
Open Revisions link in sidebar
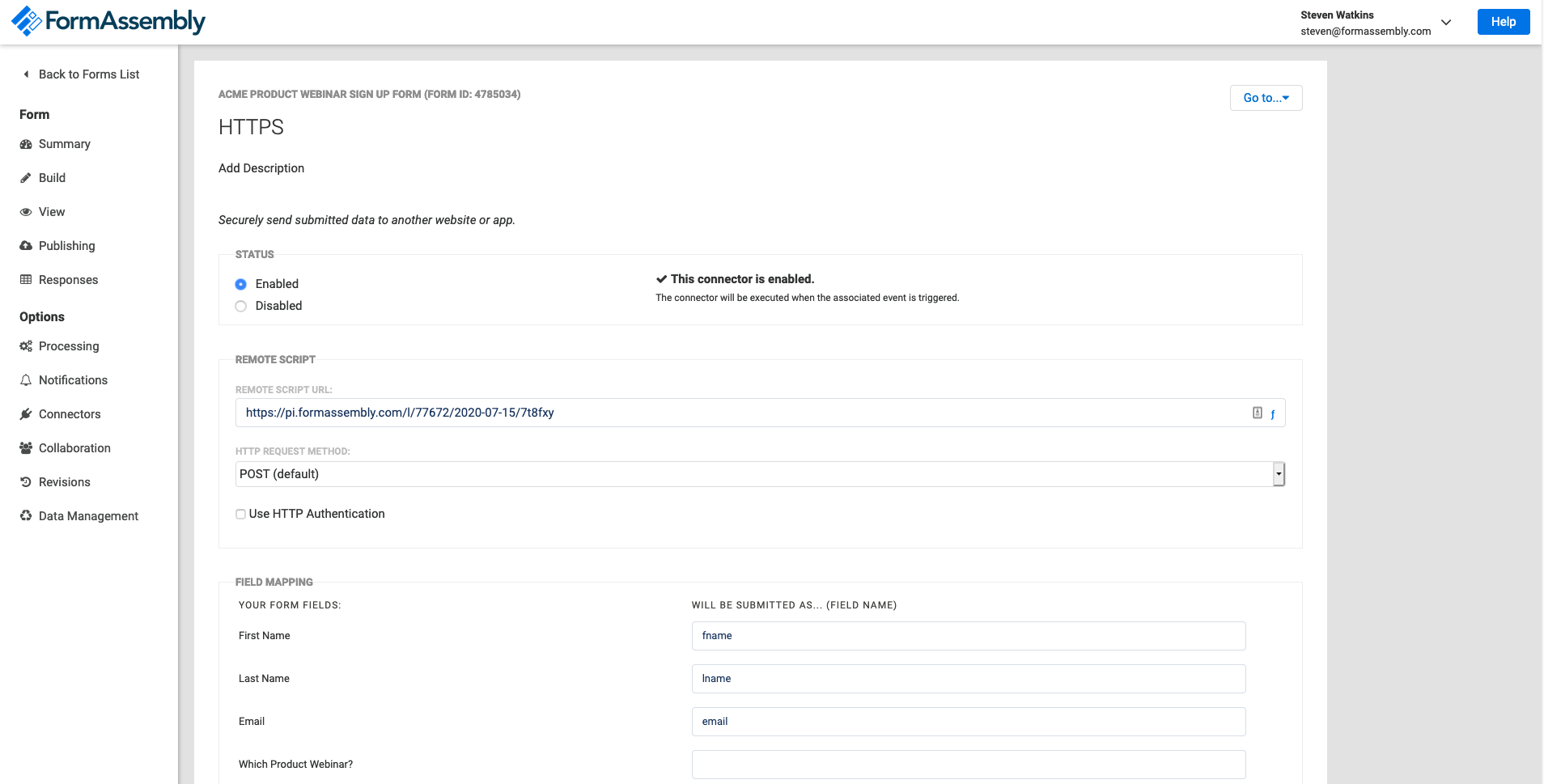(65, 482)
